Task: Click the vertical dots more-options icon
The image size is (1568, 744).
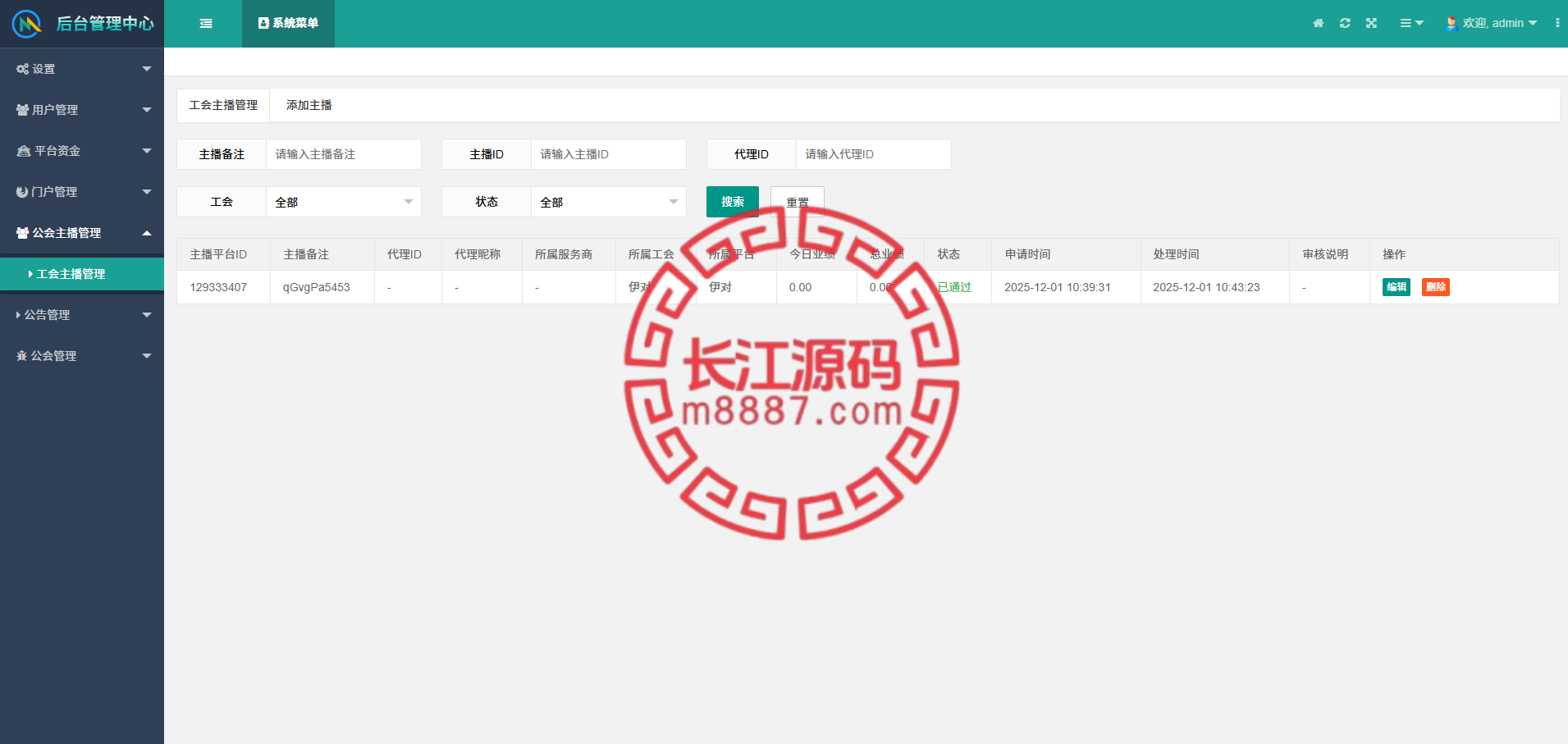Action: (x=1557, y=23)
